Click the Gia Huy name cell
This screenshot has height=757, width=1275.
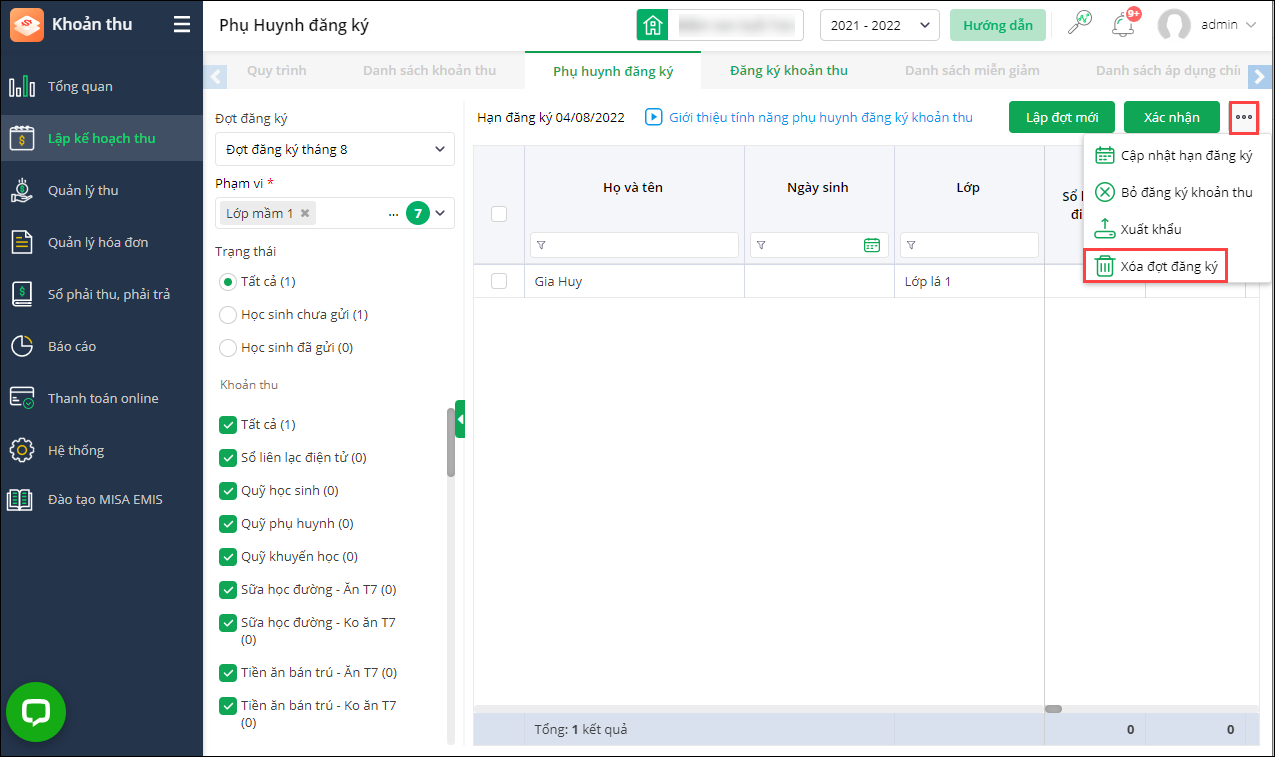point(634,282)
